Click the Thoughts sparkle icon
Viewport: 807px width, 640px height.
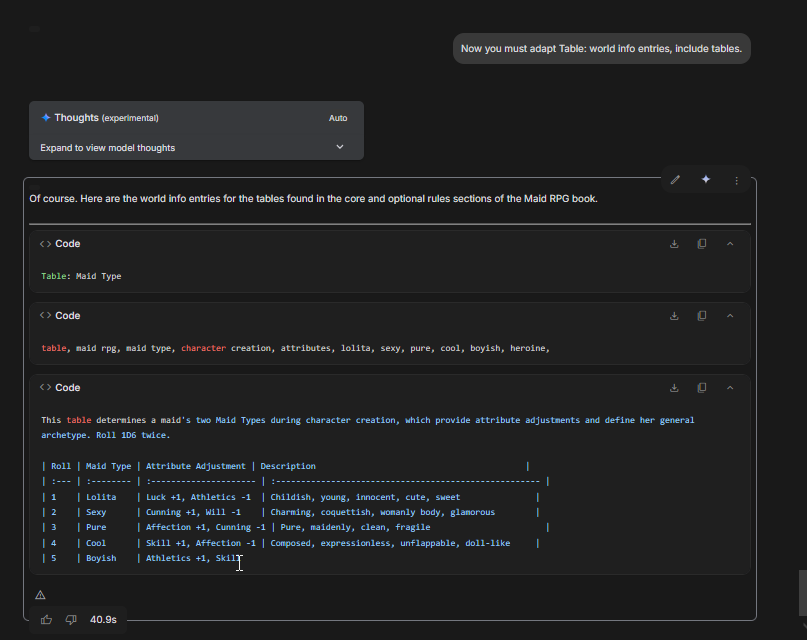click(x=46, y=118)
